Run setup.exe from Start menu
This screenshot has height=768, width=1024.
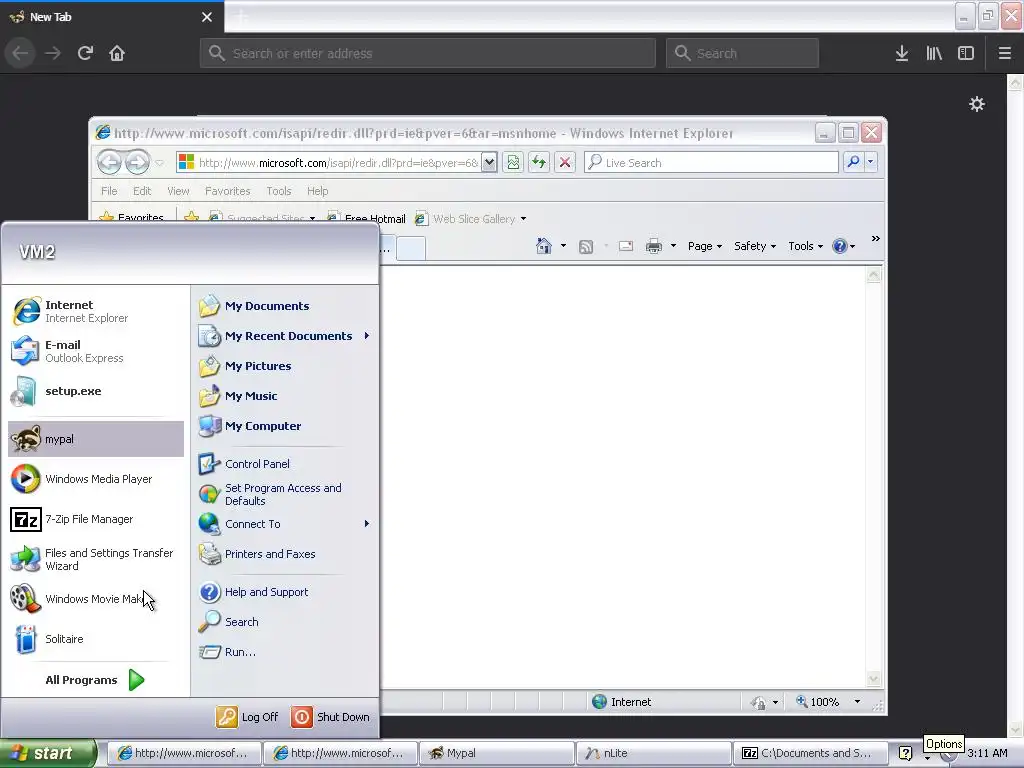click(96, 391)
